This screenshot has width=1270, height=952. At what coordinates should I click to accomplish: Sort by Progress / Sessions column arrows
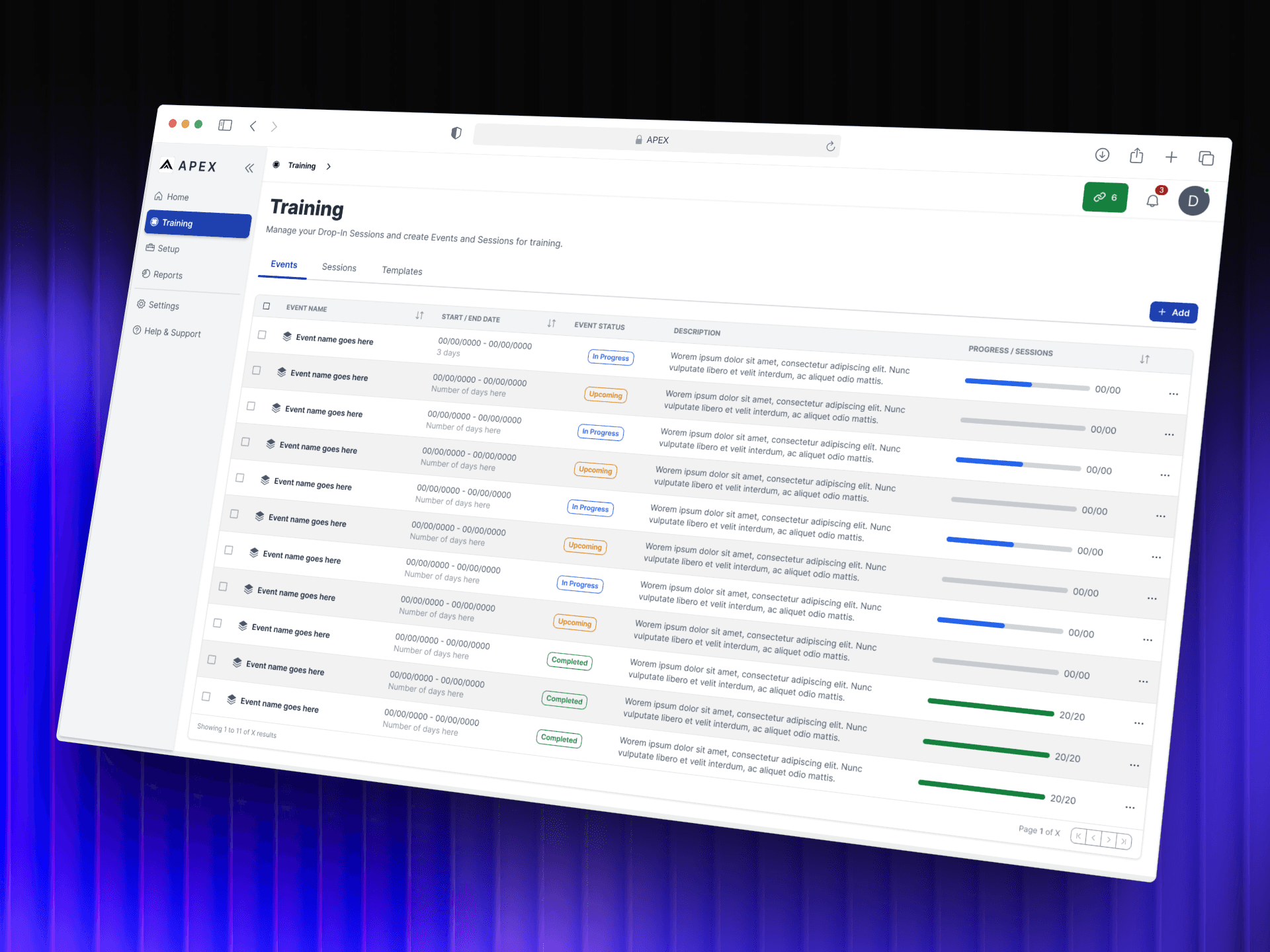coord(1144,359)
